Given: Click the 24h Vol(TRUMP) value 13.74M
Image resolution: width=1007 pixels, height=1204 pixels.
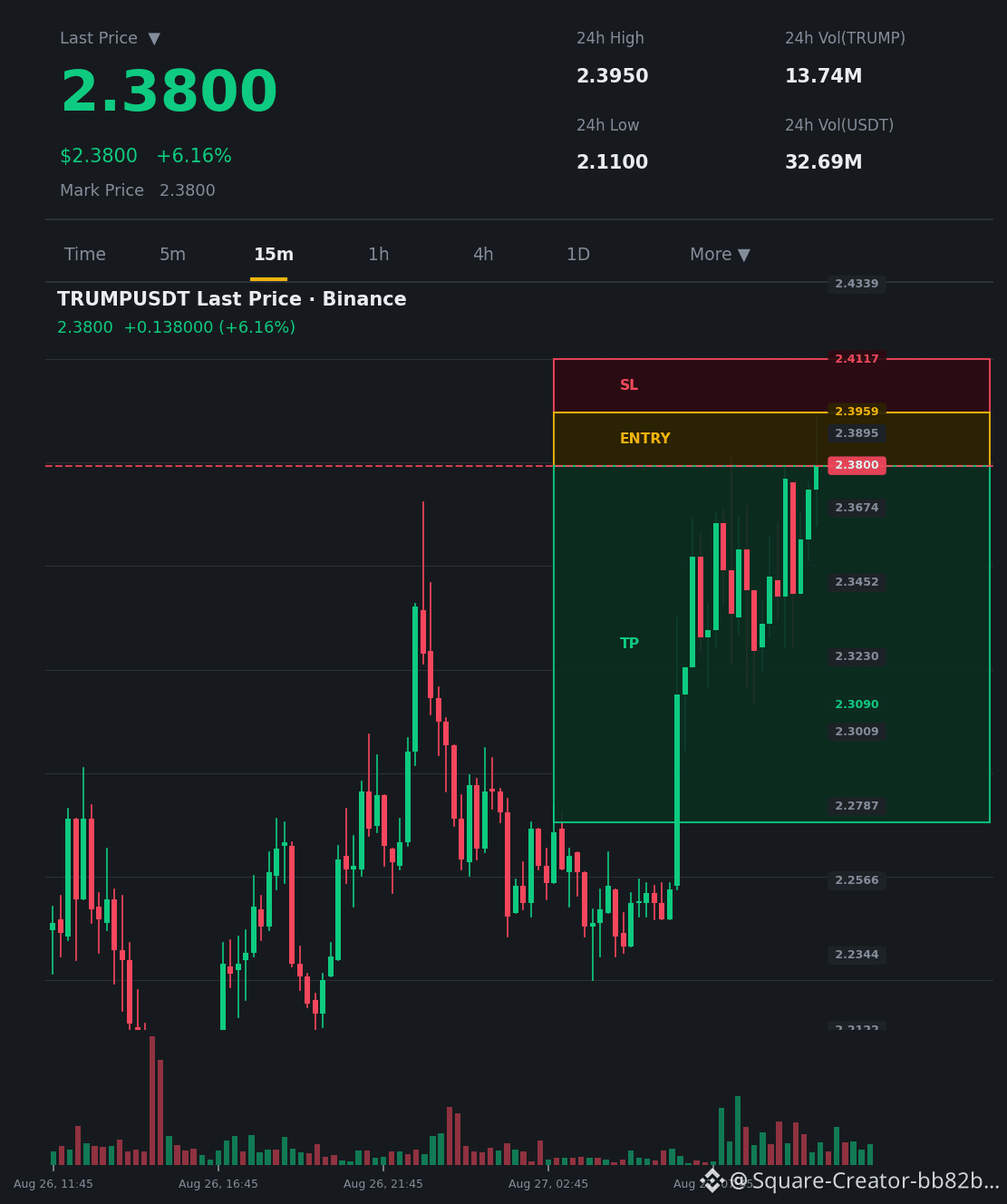Looking at the screenshot, I should (x=823, y=76).
